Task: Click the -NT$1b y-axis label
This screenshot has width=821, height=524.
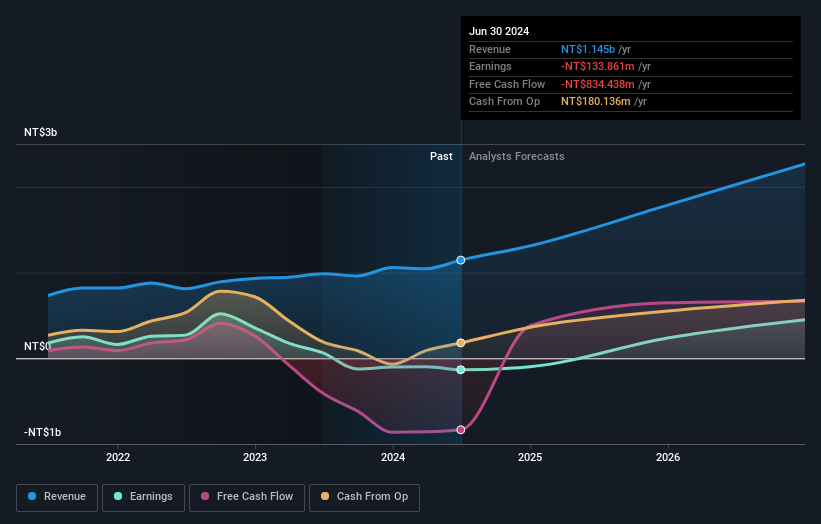Action: click(x=42, y=432)
